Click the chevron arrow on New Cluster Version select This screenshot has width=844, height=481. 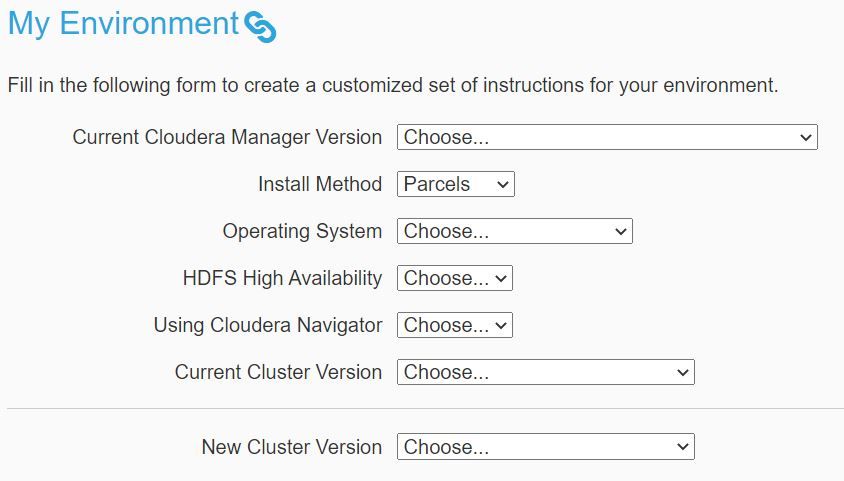(683, 447)
